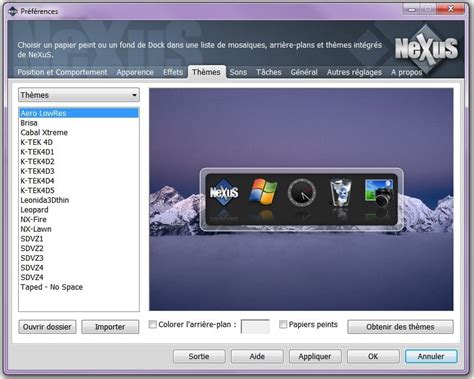Viewport: 474px width, 379px height.
Task: Click the Appliquer button
Action: (315, 356)
